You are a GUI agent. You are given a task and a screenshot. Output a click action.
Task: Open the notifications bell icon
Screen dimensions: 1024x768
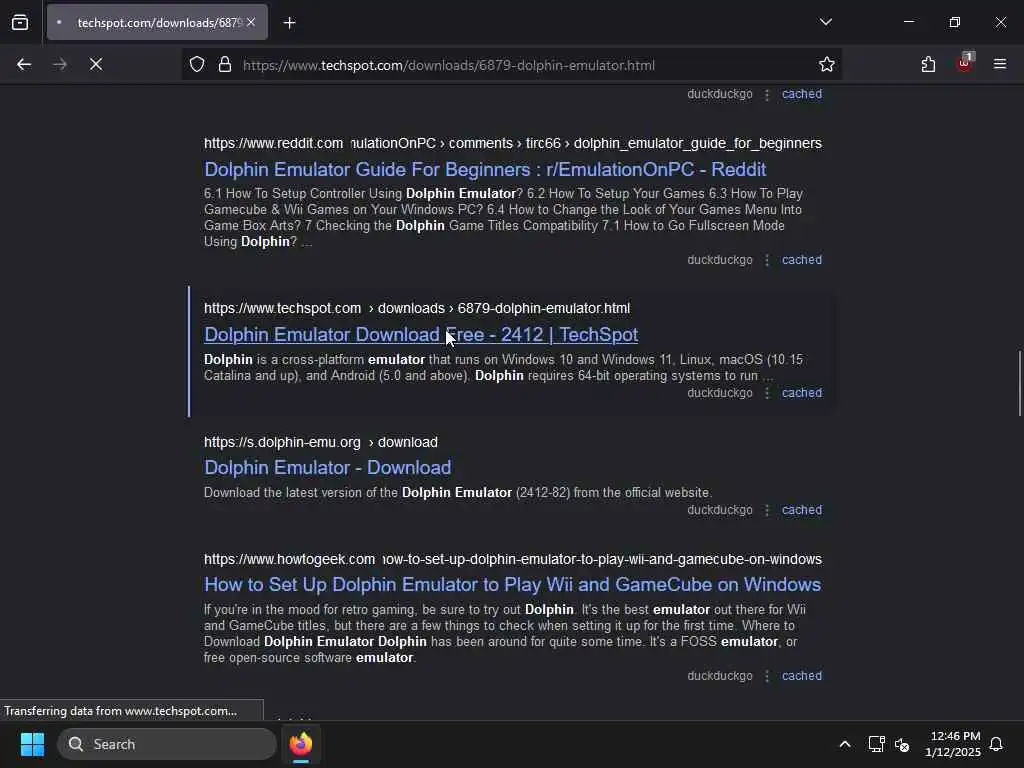pos(996,744)
